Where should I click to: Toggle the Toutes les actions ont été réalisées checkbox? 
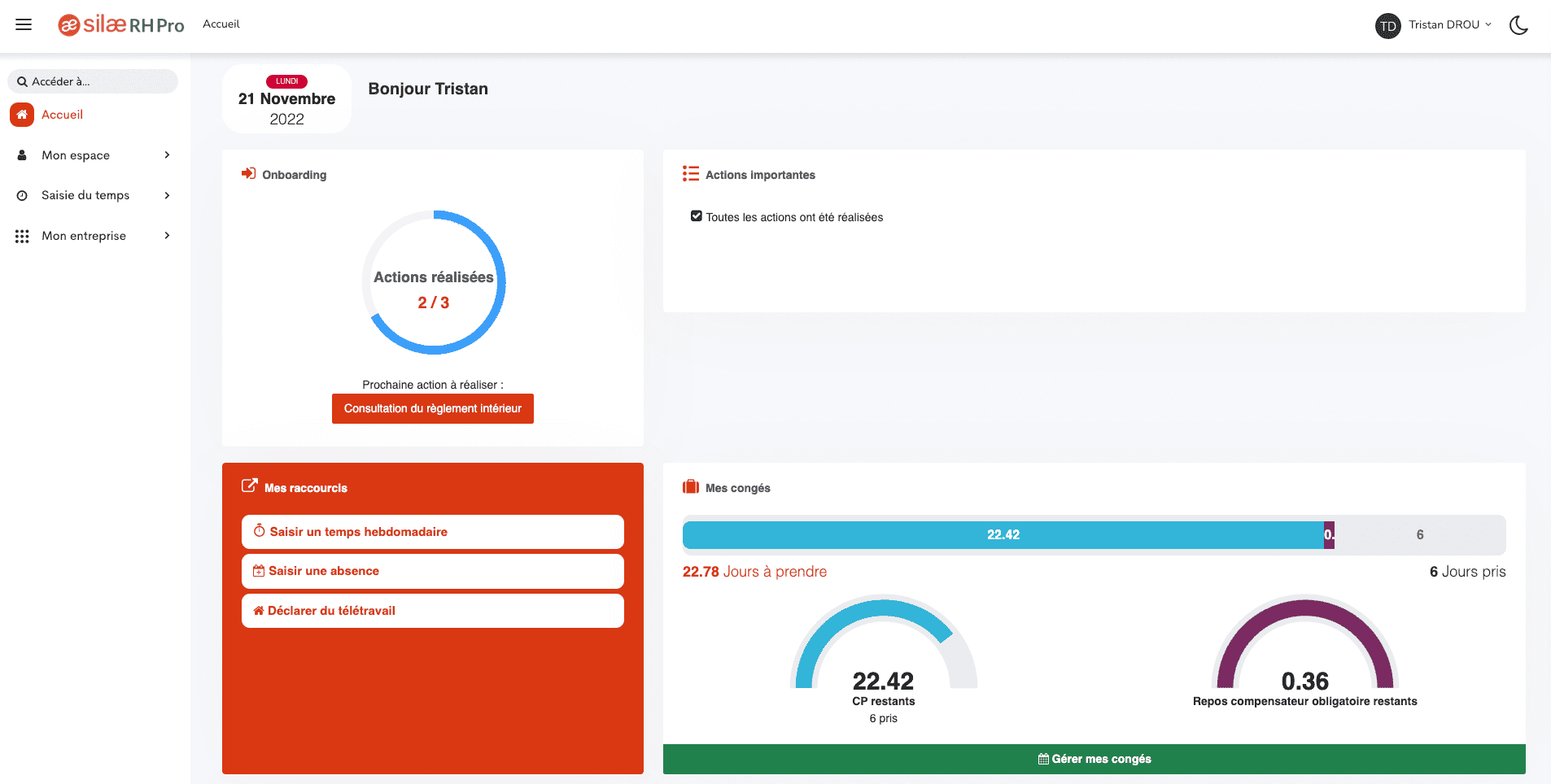(x=697, y=216)
